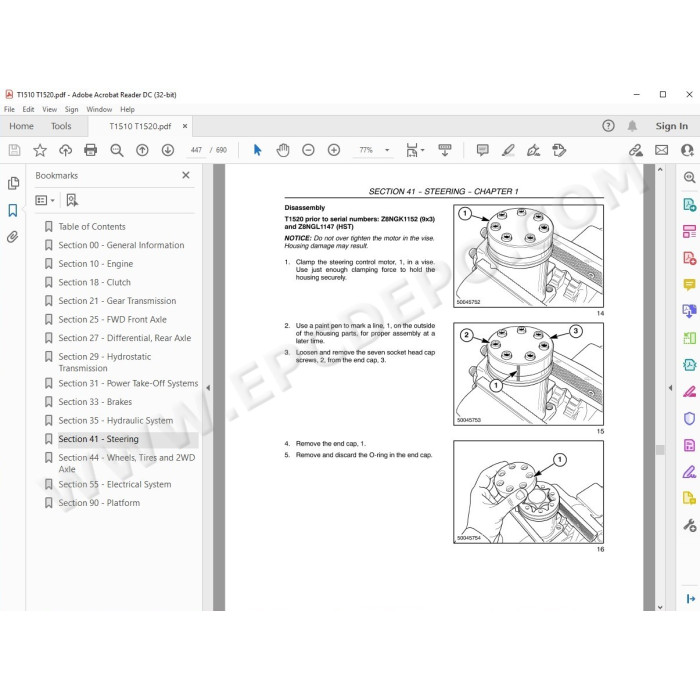Activate the Hand pan tool
This screenshot has height=700, width=700.
coord(283,150)
